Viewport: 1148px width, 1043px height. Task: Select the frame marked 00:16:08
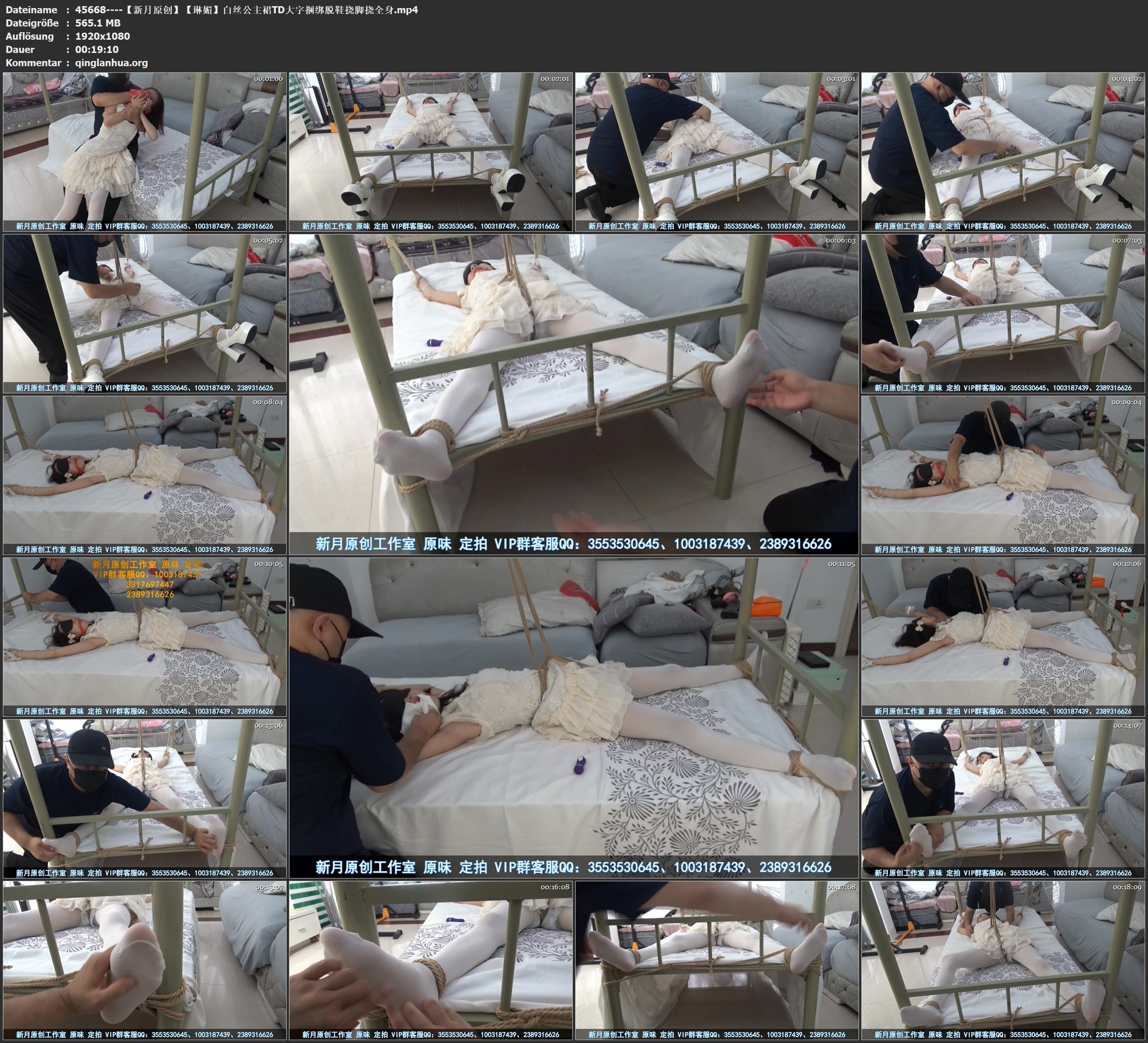pos(430,960)
